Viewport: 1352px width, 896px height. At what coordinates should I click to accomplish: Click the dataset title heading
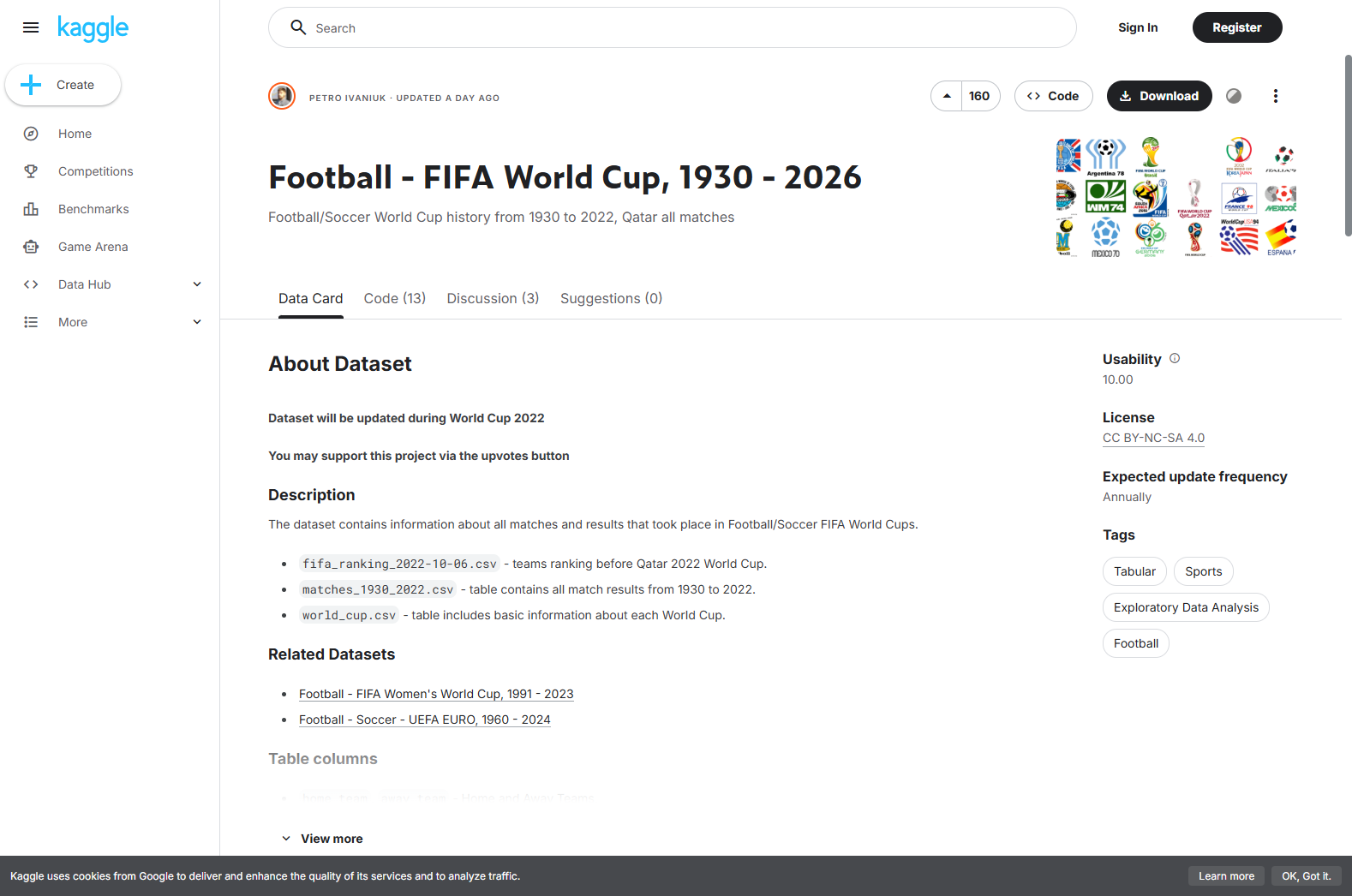(x=565, y=177)
